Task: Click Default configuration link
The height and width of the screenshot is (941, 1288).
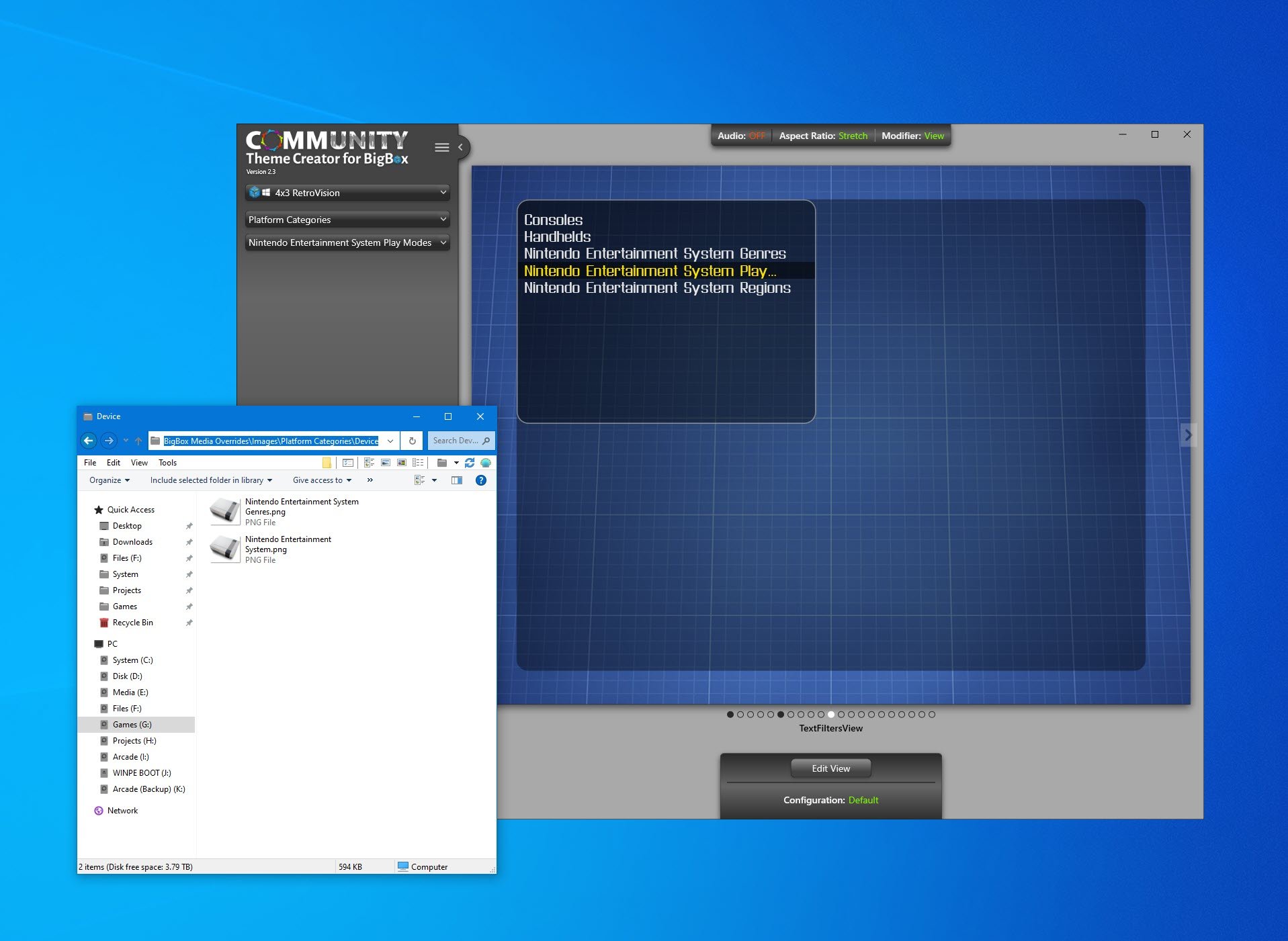Action: [863, 800]
